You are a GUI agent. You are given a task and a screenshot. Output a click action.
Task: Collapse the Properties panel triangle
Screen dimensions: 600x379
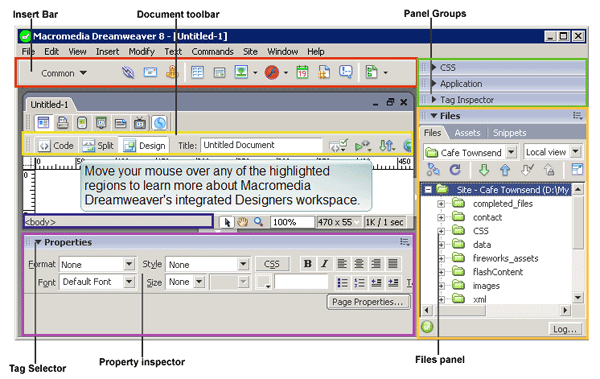click(x=38, y=242)
